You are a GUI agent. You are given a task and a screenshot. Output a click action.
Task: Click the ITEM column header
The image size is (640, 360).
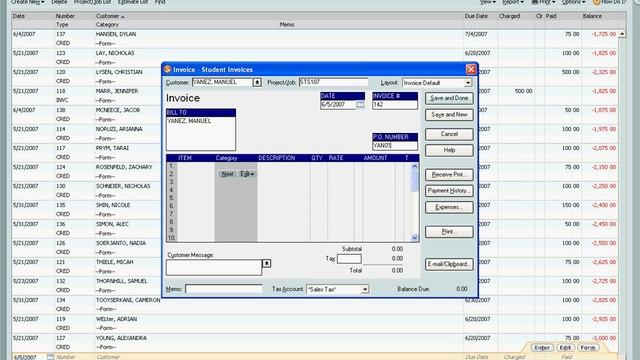[x=184, y=158]
